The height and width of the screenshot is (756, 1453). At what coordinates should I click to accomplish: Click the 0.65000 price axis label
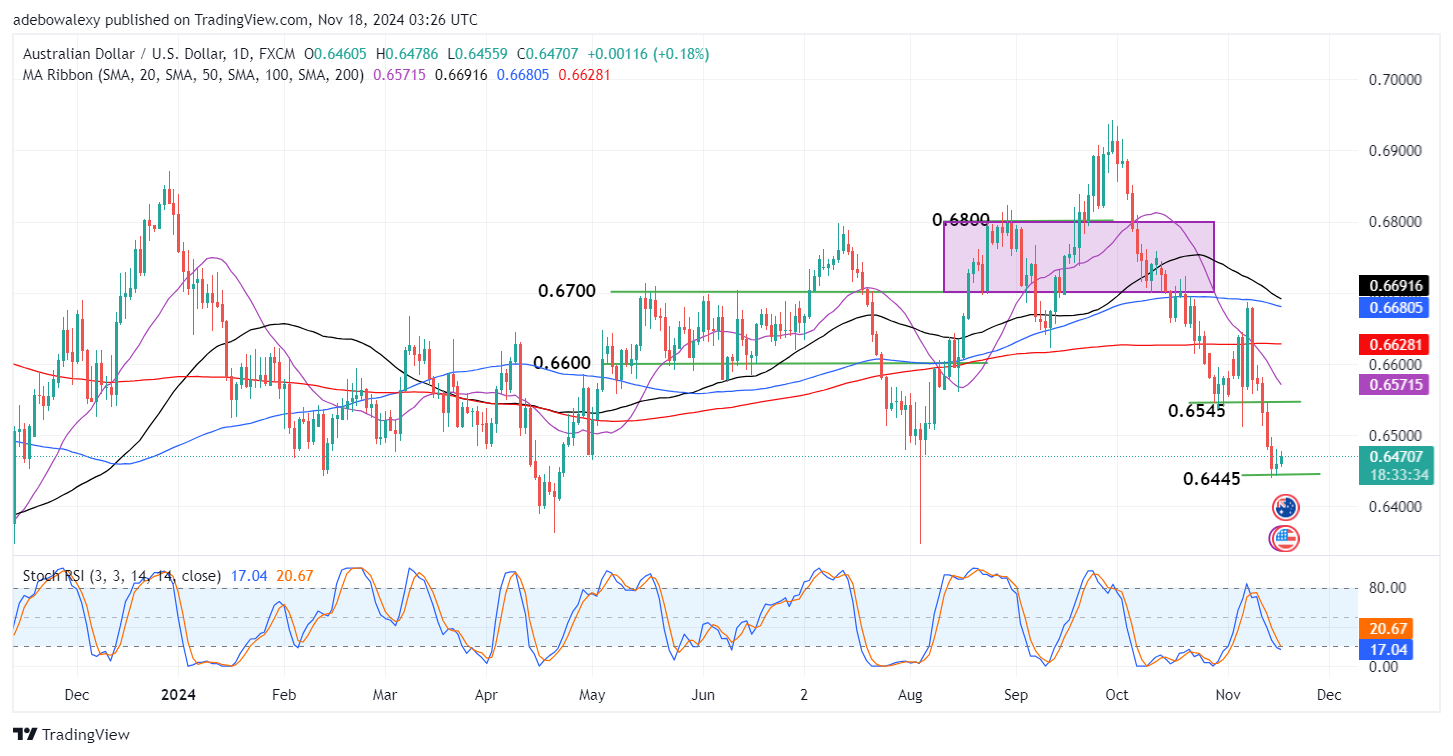coord(1395,436)
